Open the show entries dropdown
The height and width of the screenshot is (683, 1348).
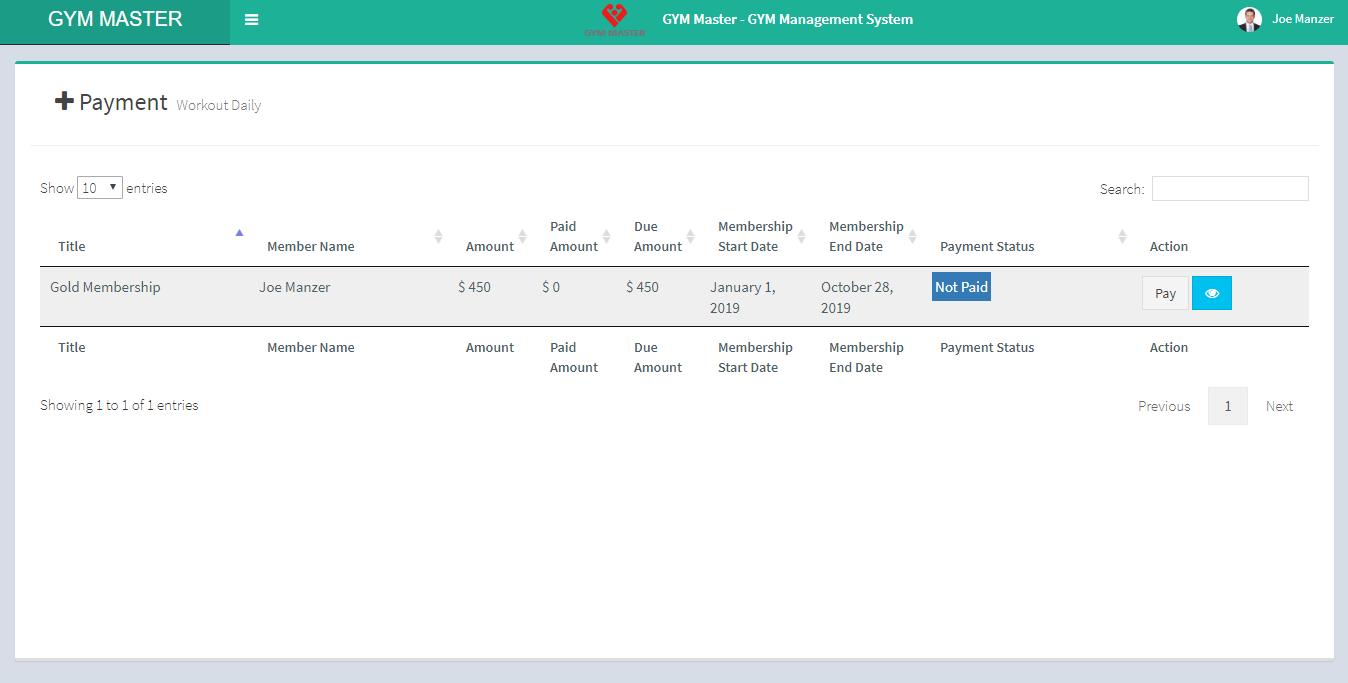(x=100, y=188)
